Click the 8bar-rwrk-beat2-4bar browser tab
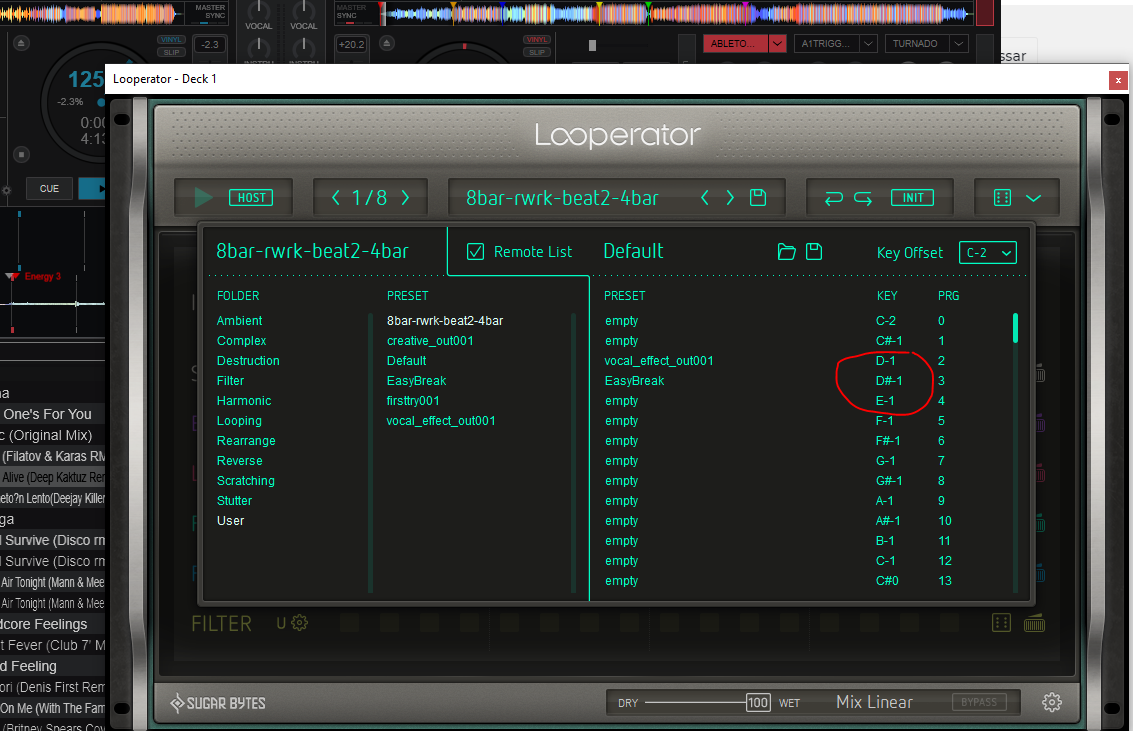This screenshot has height=731, width=1133. coord(312,251)
